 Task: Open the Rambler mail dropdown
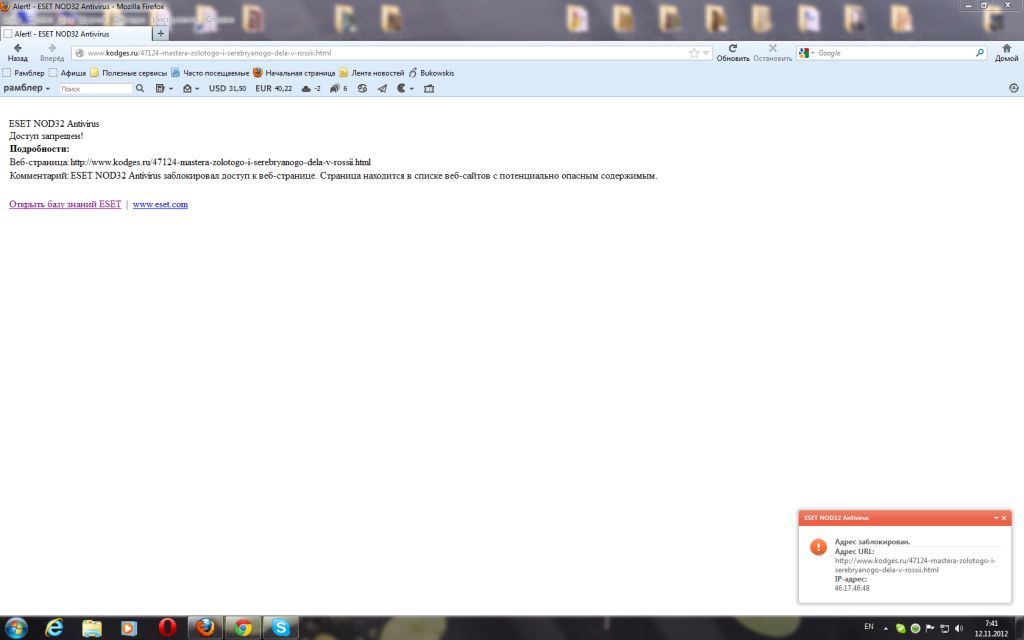click(x=191, y=89)
